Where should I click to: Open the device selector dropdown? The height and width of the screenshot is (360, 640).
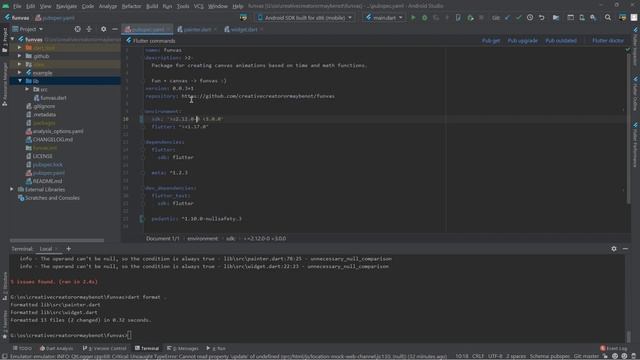(x=304, y=18)
